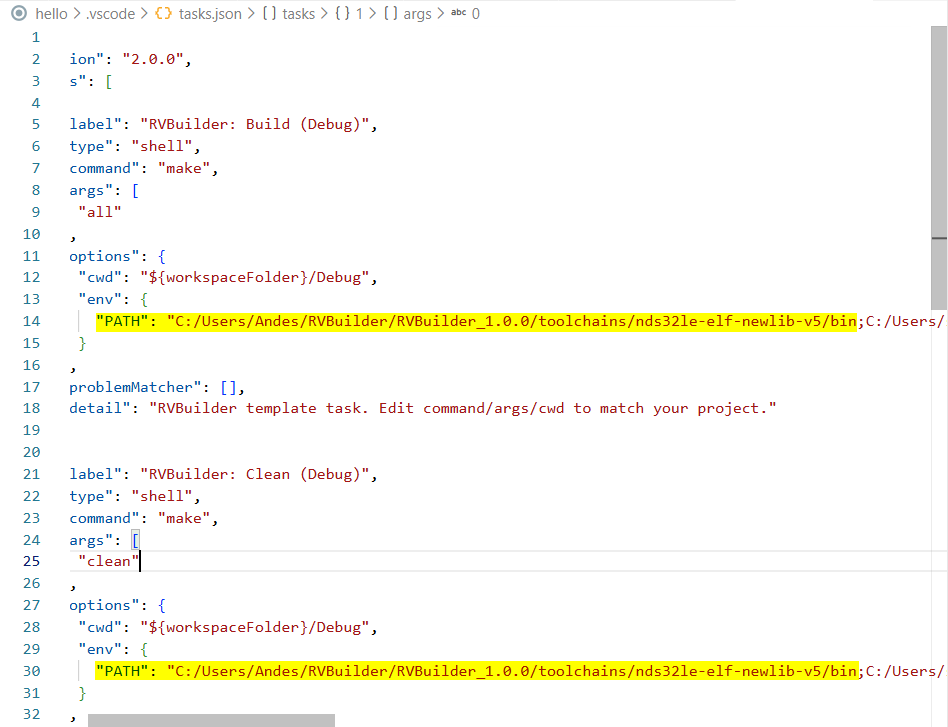Viewport: 948px width, 727px height.
Task: Open the hello folder breadcrumb
Action: 51,14
